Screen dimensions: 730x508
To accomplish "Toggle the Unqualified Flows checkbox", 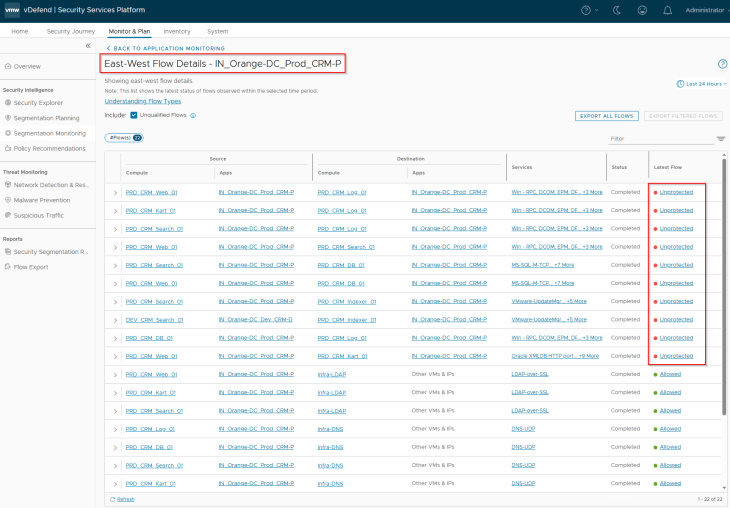I will click(134, 115).
